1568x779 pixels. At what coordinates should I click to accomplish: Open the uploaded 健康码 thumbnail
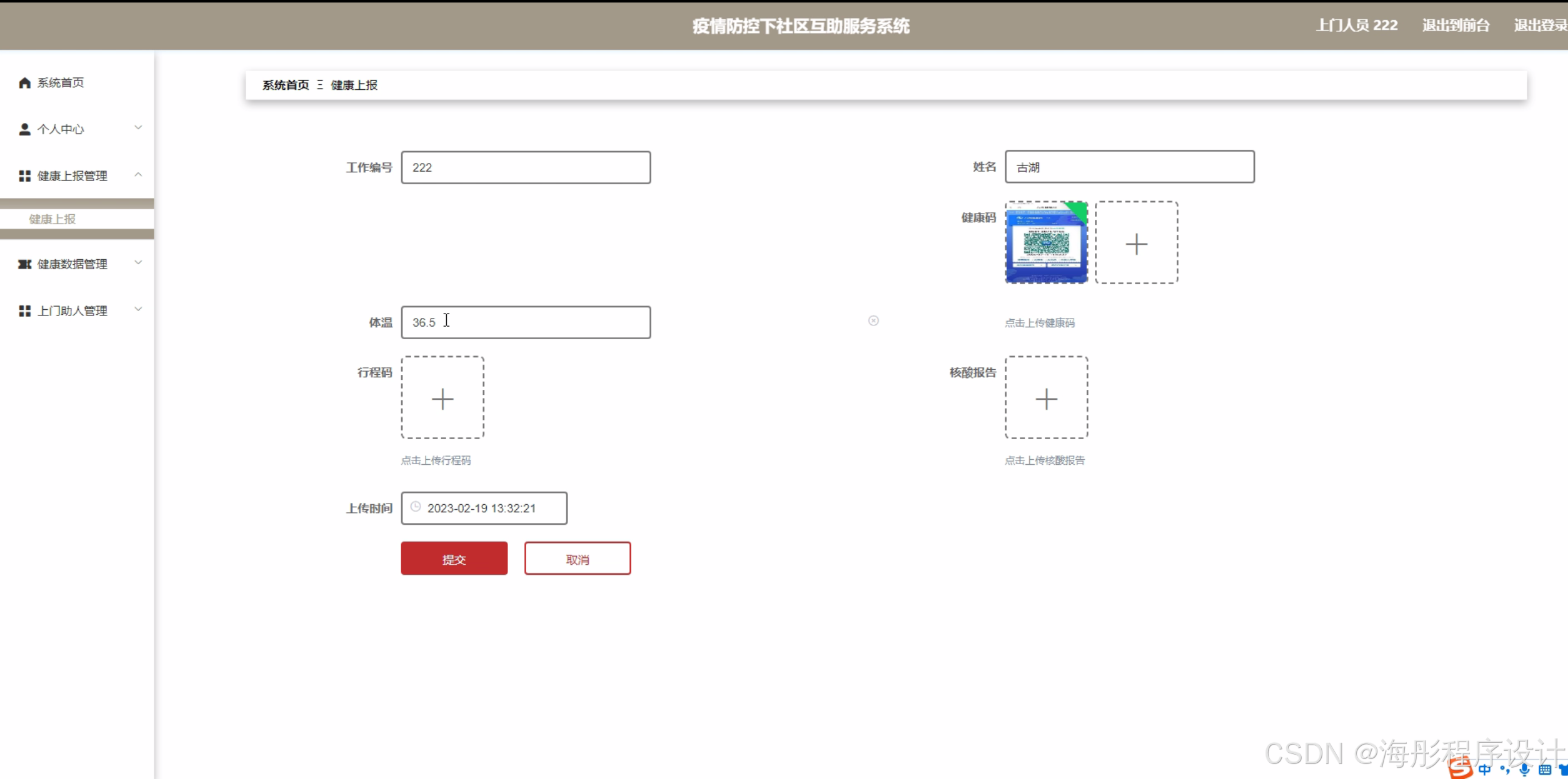point(1046,243)
